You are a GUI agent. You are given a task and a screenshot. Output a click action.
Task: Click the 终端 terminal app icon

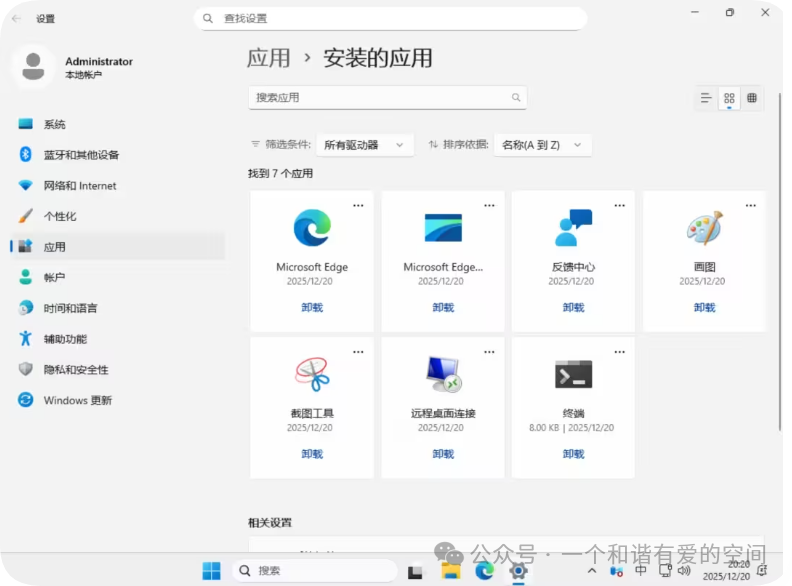point(573,374)
